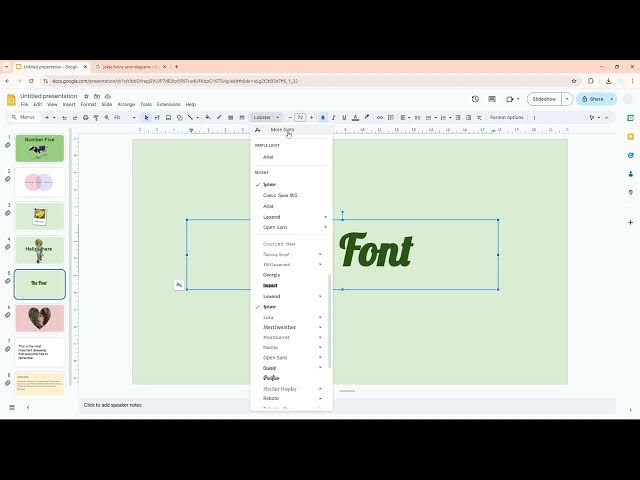Viewport: 640px width, 480px height.
Task: Expand Lora font weight submenu
Action: coord(320,317)
